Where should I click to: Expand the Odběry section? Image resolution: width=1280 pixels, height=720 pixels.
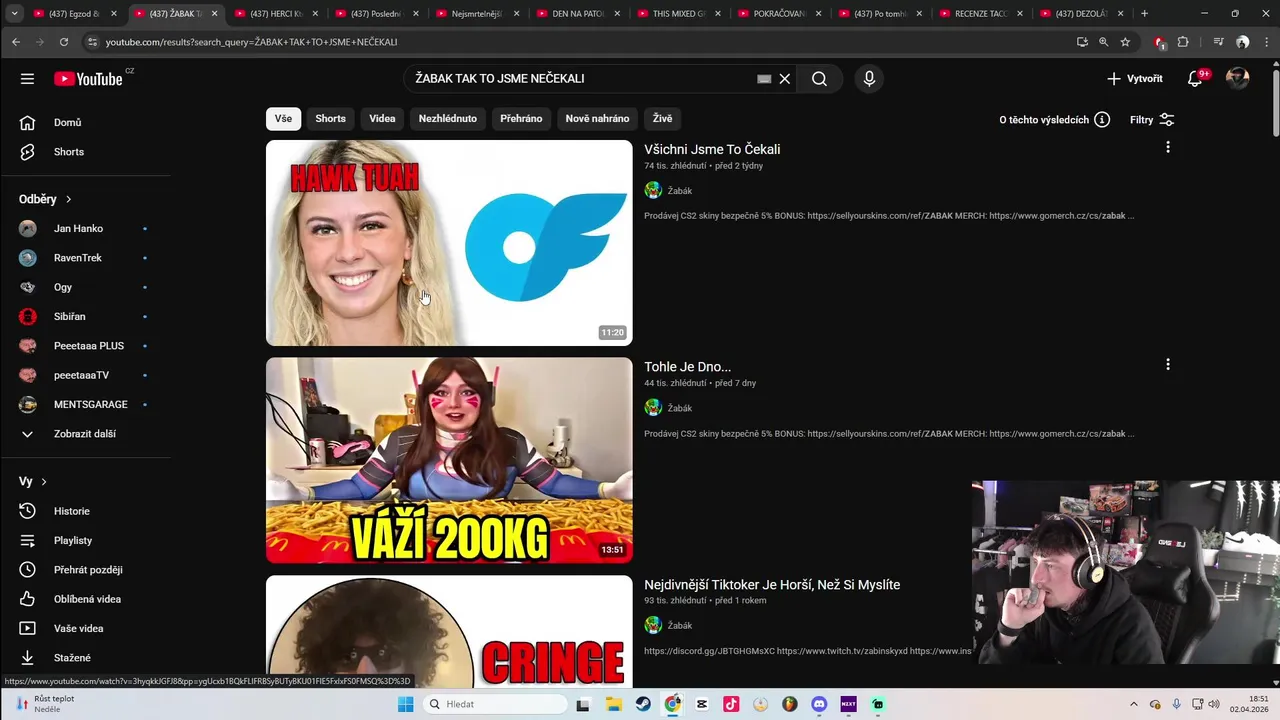46,199
